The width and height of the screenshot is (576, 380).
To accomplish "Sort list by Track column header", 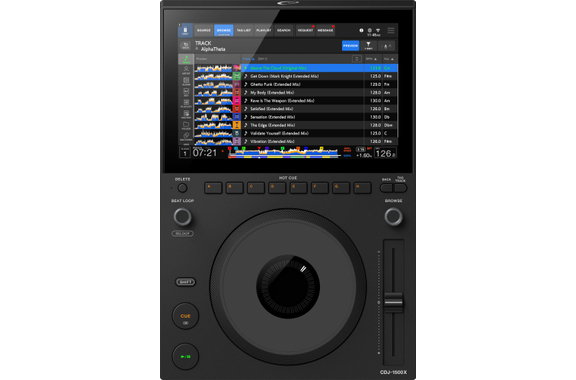I will click(248, 59).
